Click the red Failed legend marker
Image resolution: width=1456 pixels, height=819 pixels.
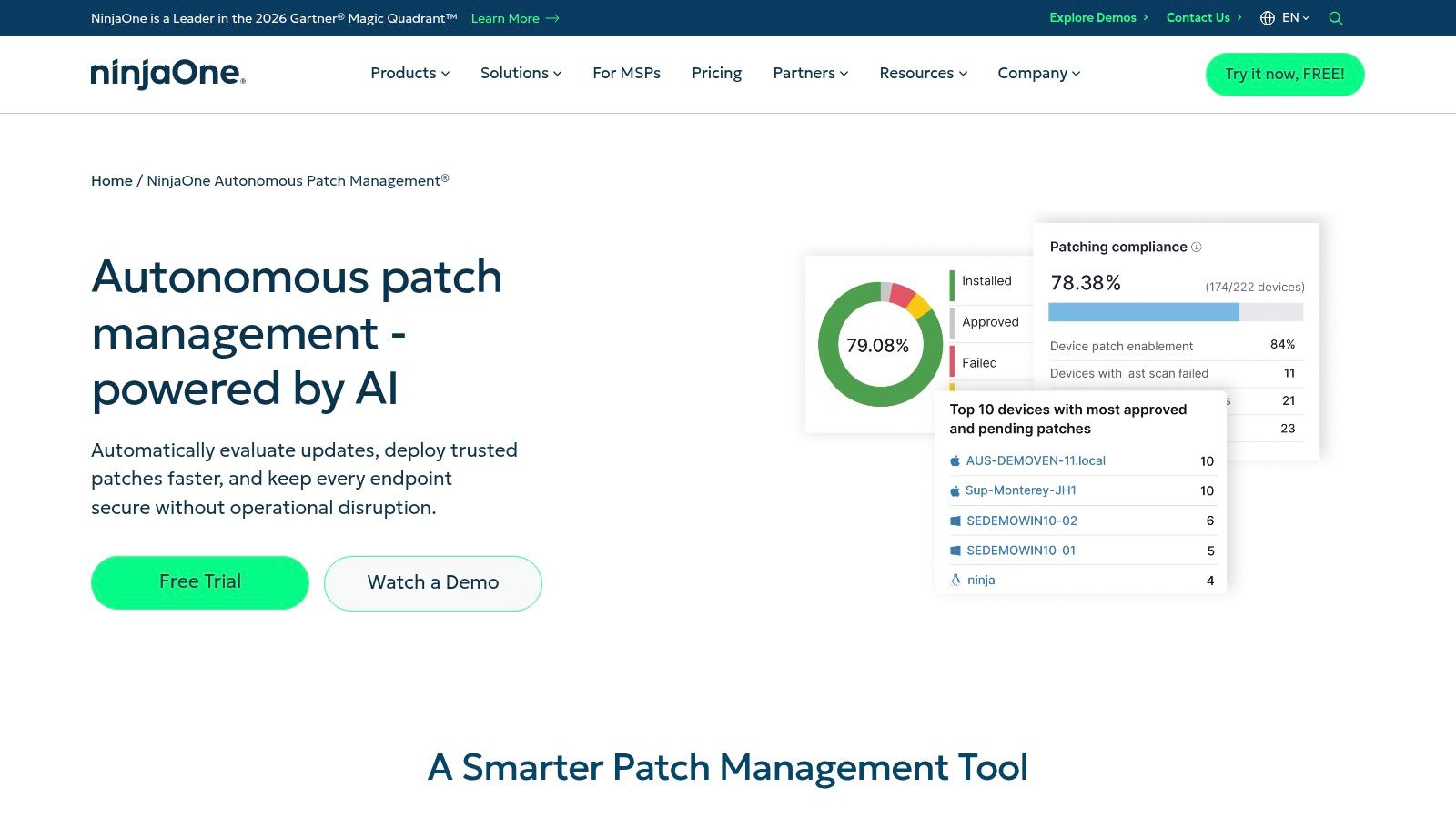(x=952, y=361)
